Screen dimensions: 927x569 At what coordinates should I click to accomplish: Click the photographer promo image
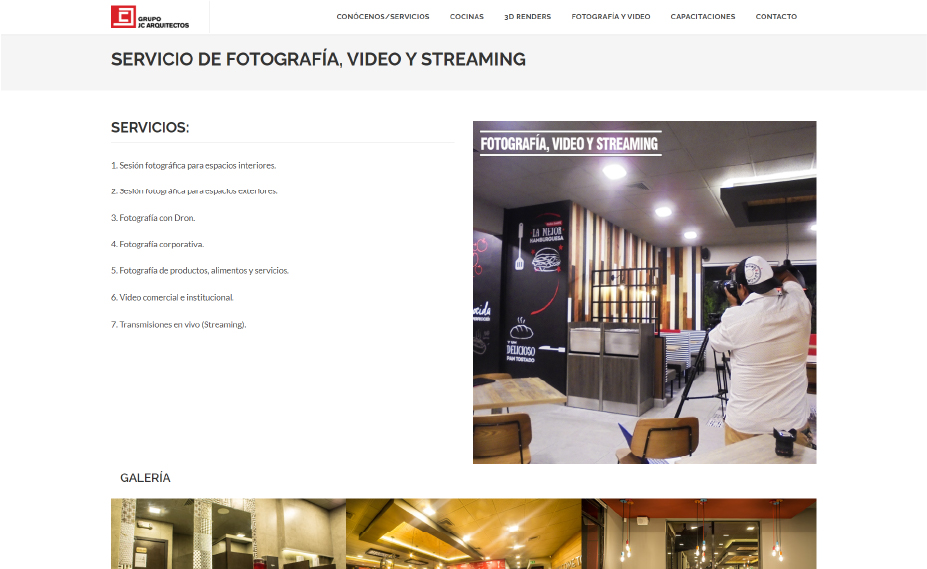coord(644,292)
